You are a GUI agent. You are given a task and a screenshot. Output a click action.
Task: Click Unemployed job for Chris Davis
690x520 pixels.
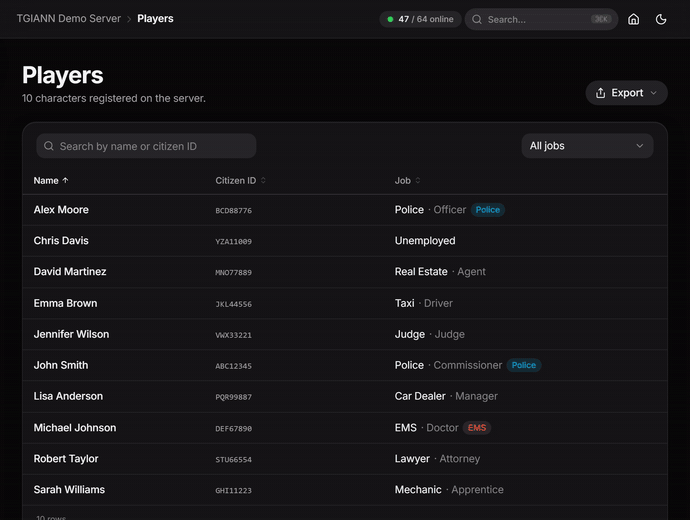[425, 241]
